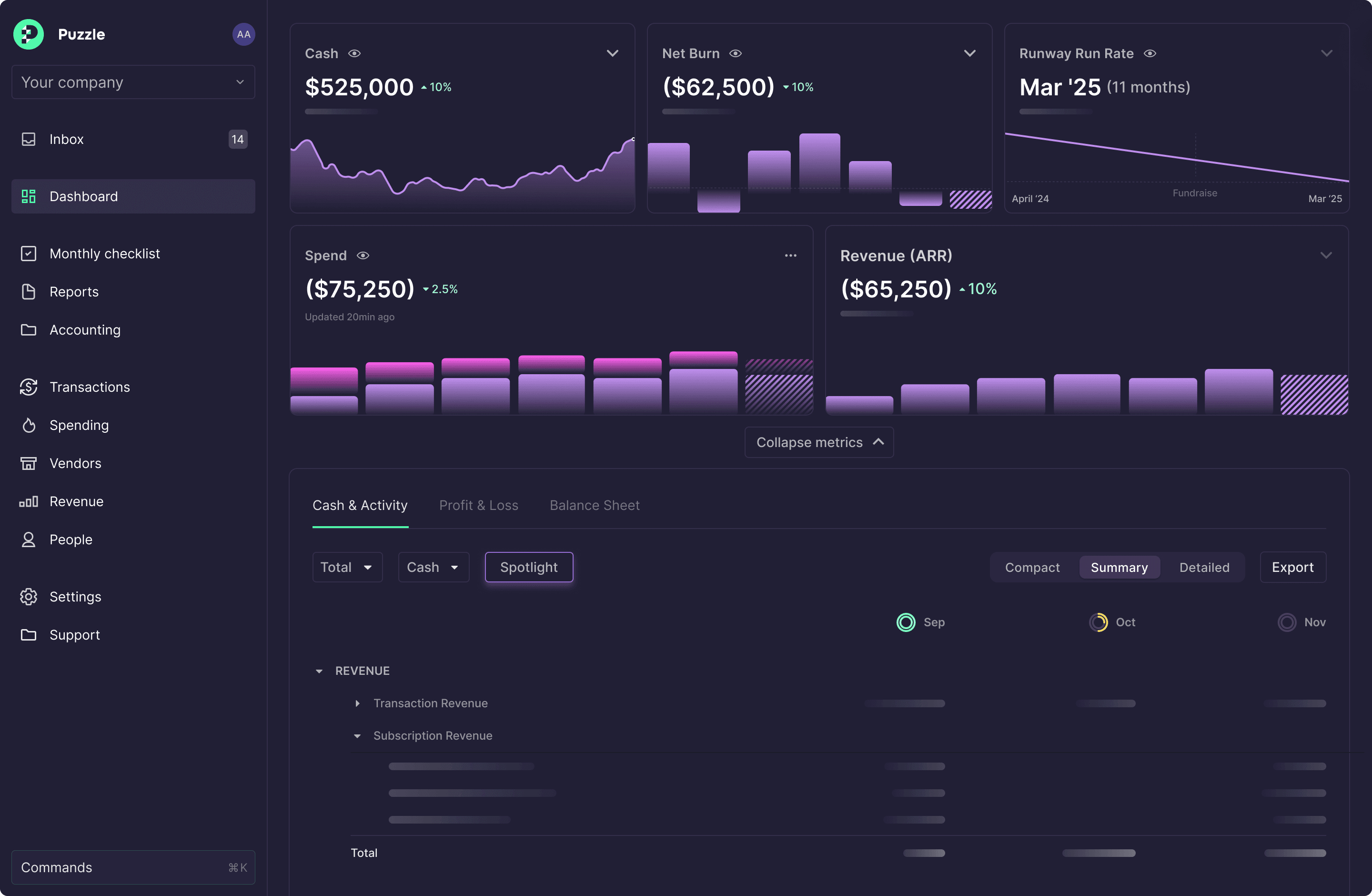Viewport: 1372px width, 896px height.
Task: Click the Puzzle logo icon
Action: tap(28, 35)
